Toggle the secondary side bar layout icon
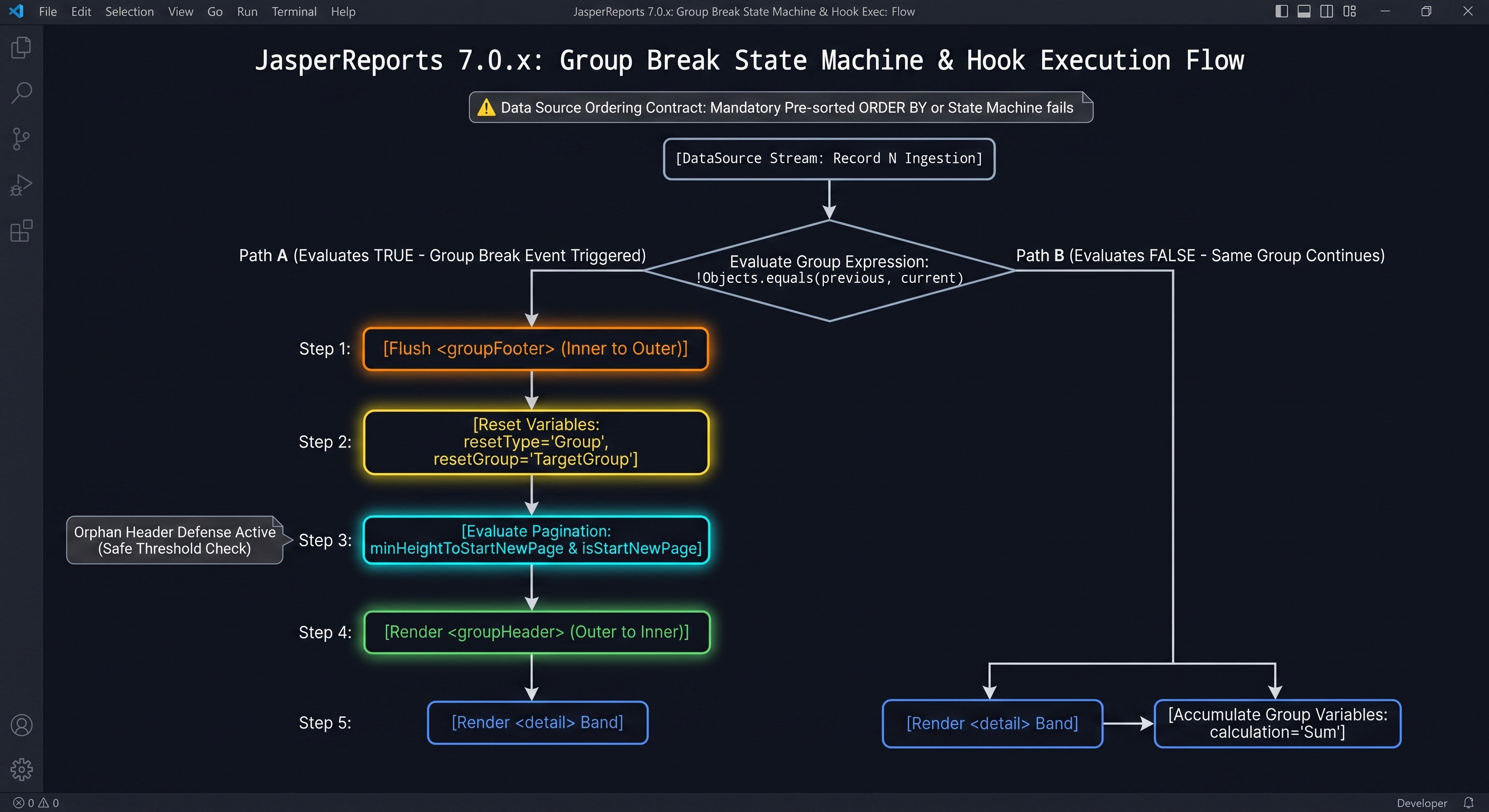The width and height of the screenshot is (1489, 812). [x=1327, y=11]
